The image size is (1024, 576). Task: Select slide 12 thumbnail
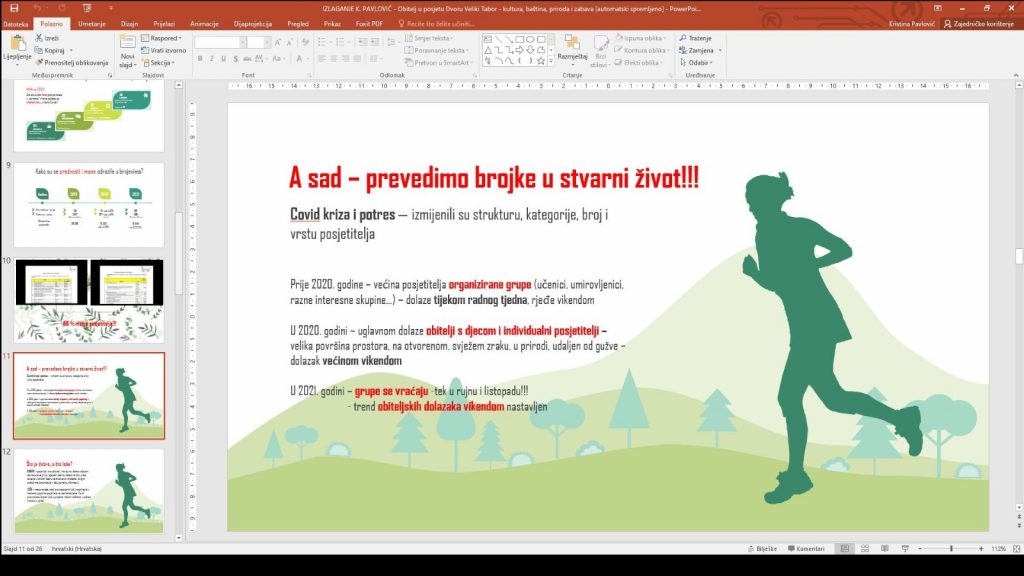[89, 490]
